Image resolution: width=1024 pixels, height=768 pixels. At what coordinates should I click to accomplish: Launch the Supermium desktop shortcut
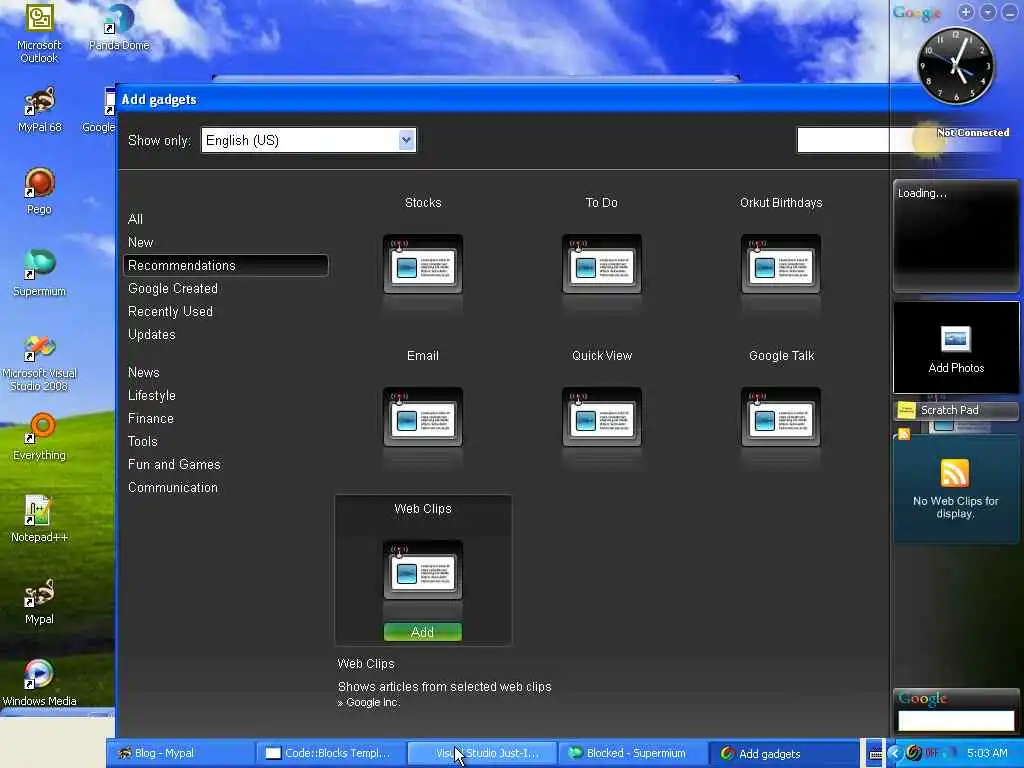click(x=39, y=273)
